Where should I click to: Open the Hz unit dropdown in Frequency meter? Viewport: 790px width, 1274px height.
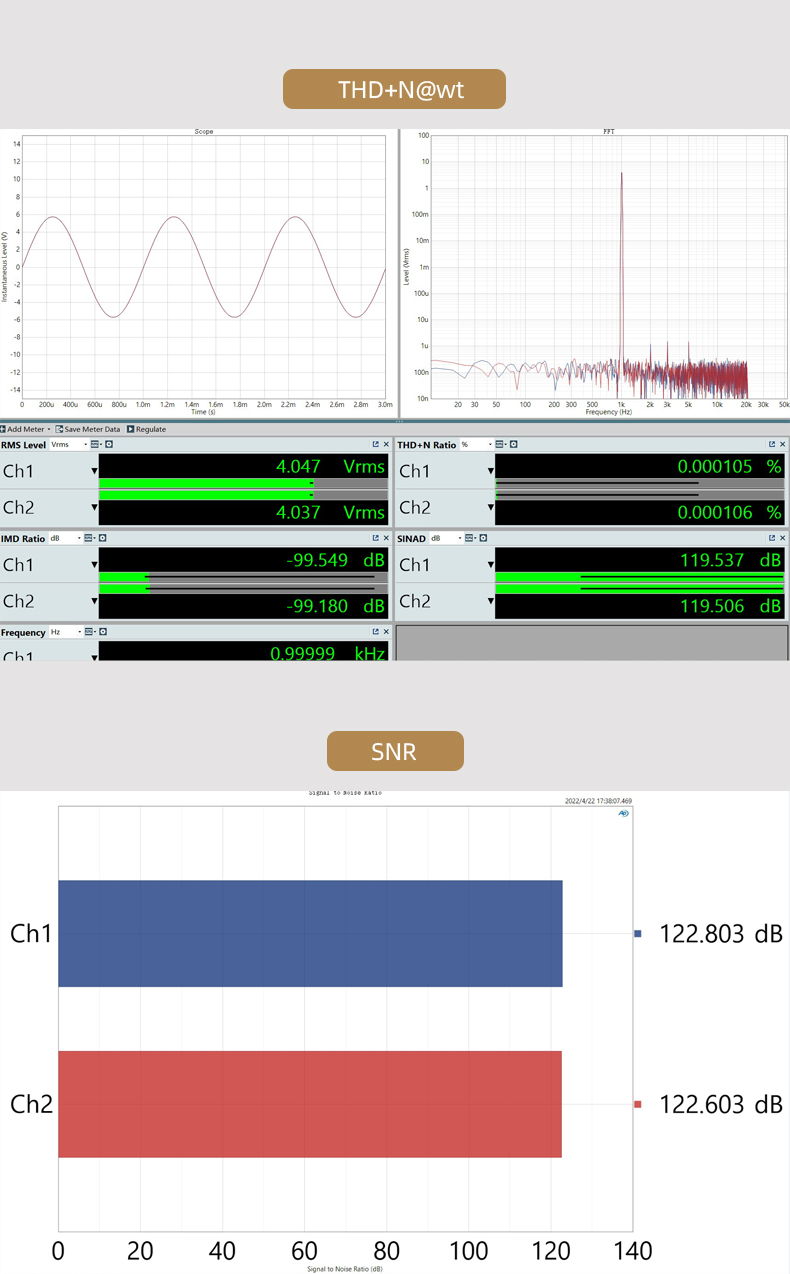[x=66, y=633]
